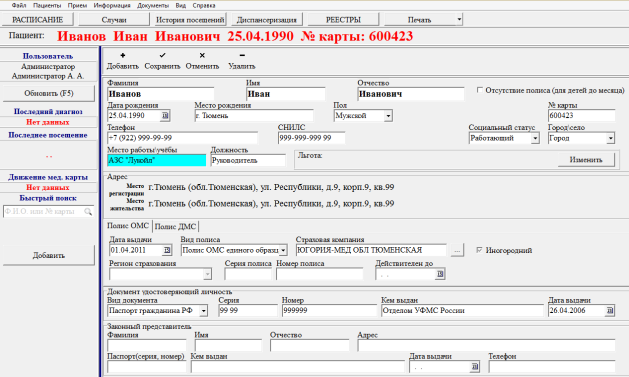Image resolution: width=629 pixels, height=377 pixels.
Task: Click the Кем выдан field Отделом УФМС
Action: (x=462, y=311)
